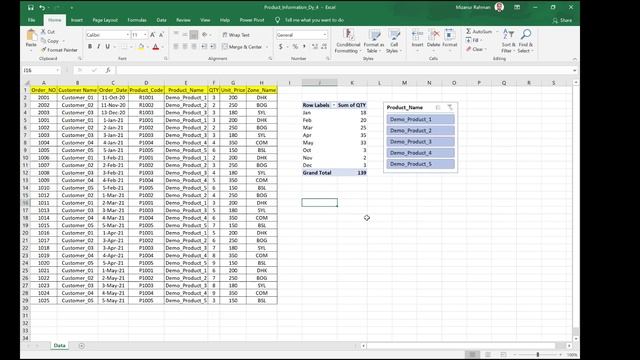Image resolution: width=640 pixels, height=360 pixels.
Task: Apply the red font color
Action: click(x=156, y=47)
